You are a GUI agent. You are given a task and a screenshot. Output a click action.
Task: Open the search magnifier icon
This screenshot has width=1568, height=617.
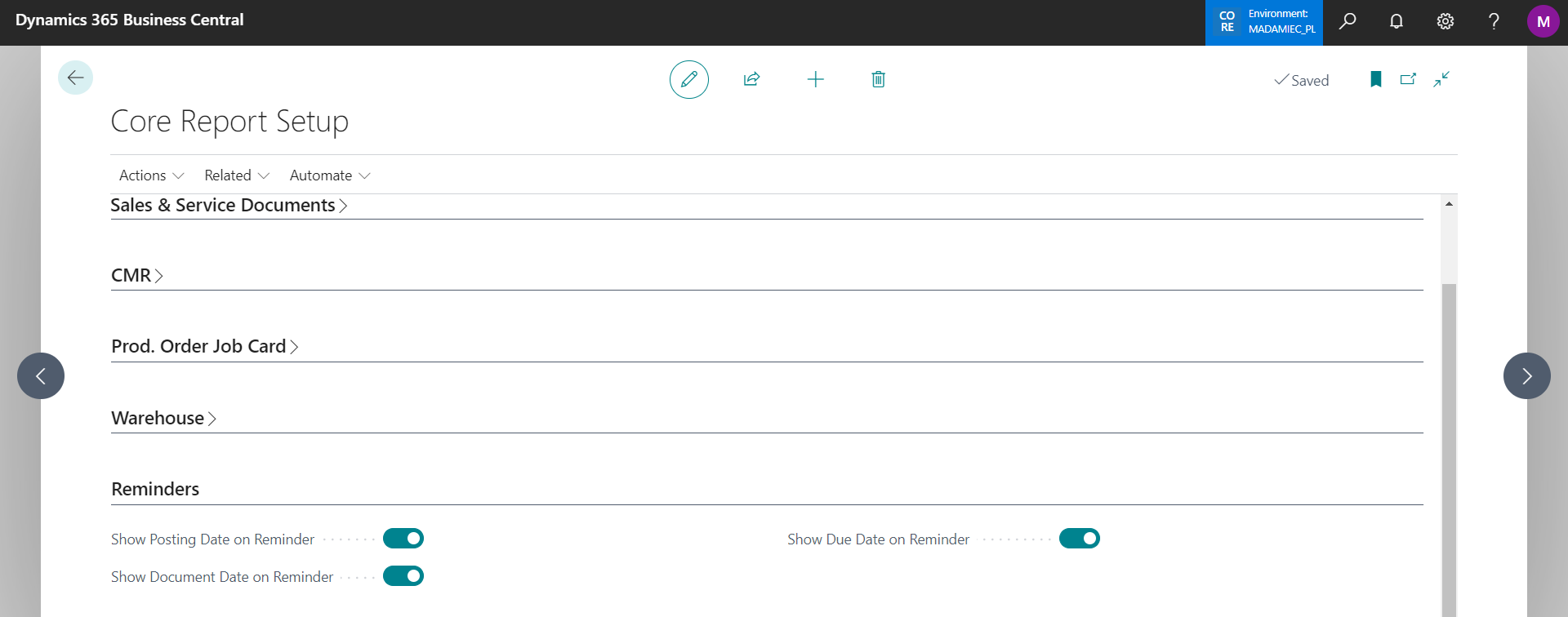(1347, 21)
